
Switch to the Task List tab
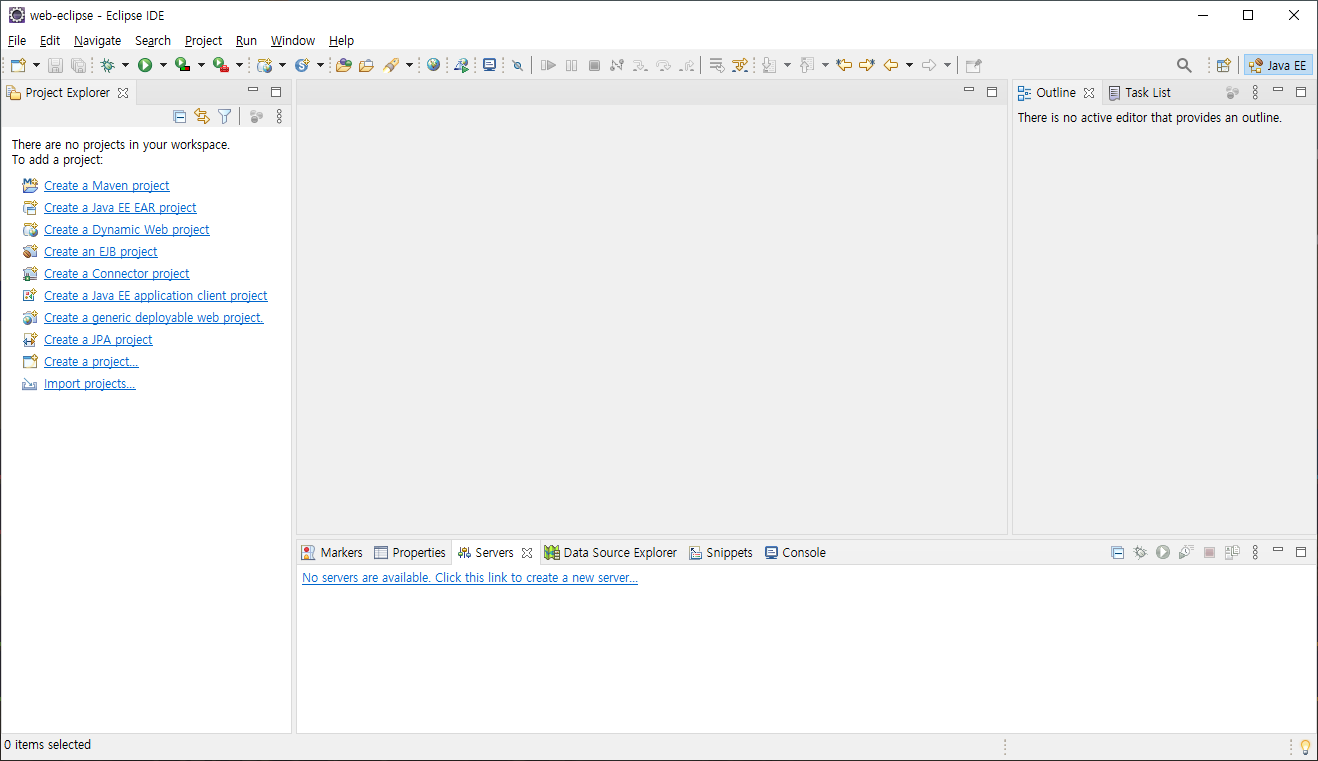click(x=1138, y=92)
